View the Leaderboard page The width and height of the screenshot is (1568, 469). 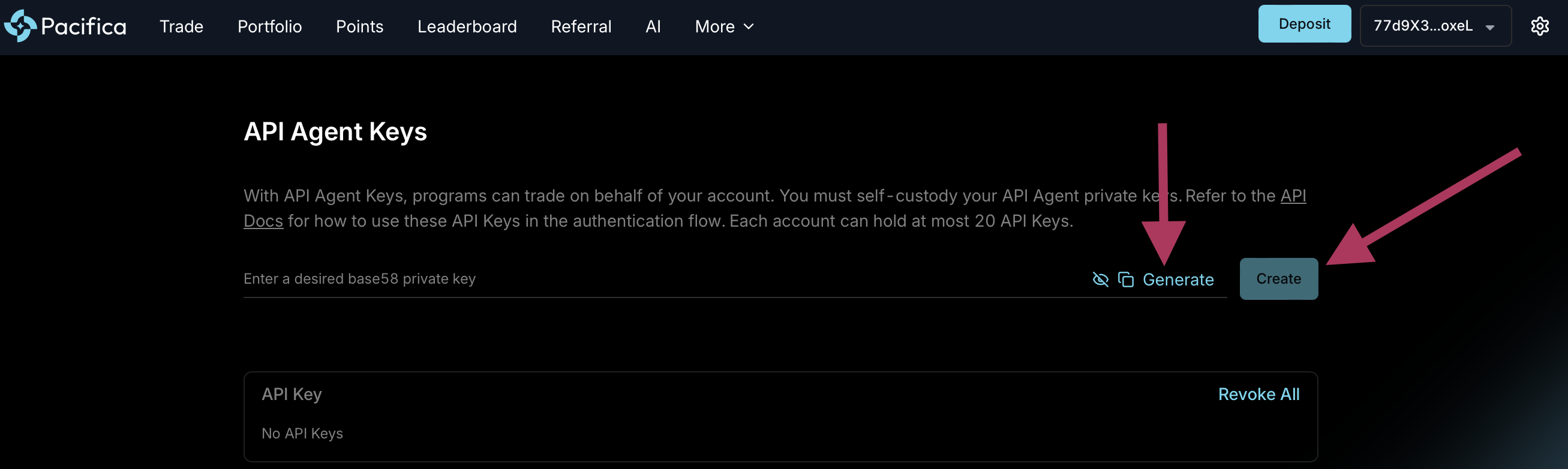tap(467, 27)
